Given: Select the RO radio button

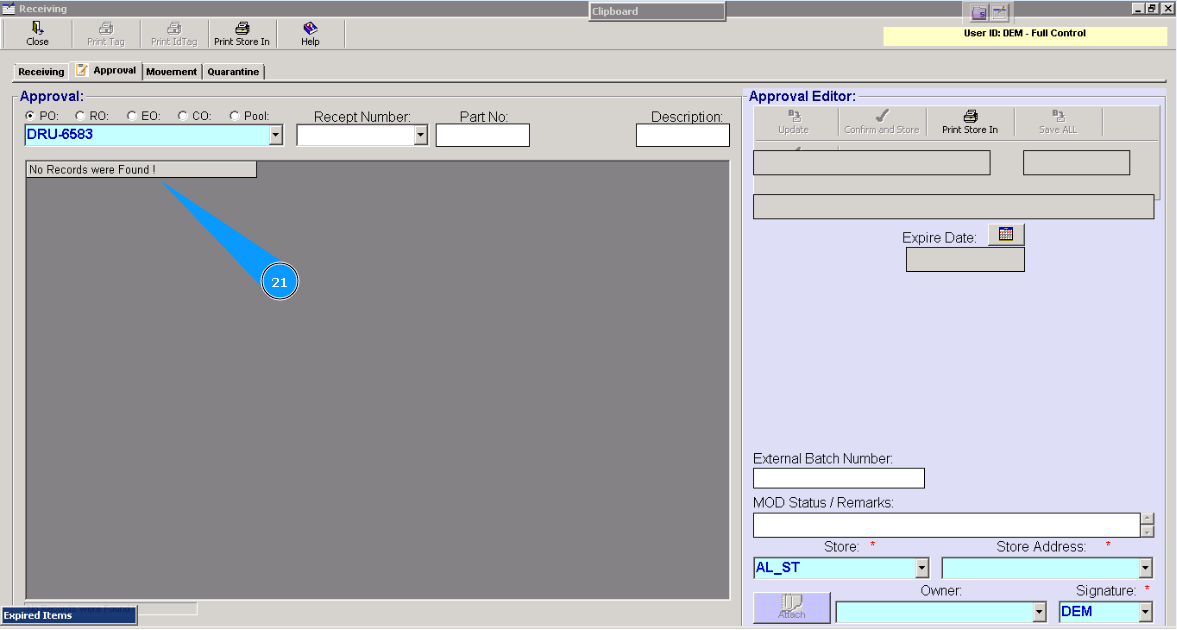Looking at the screenshot, I should tap(80, 116).
